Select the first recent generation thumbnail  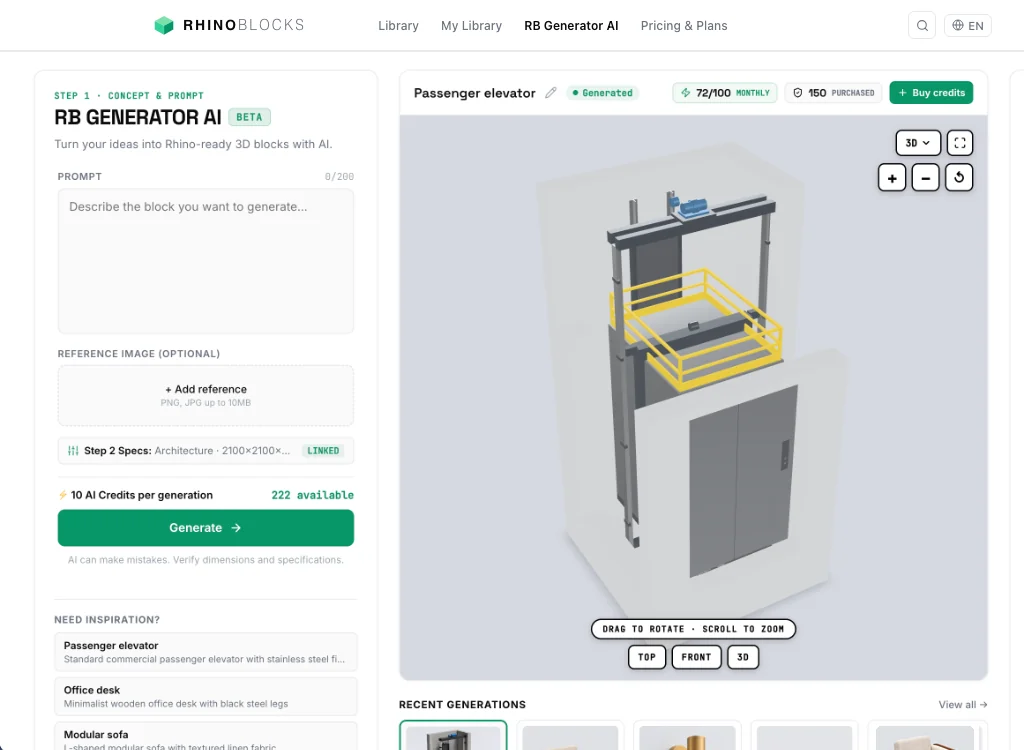[453, 736]
